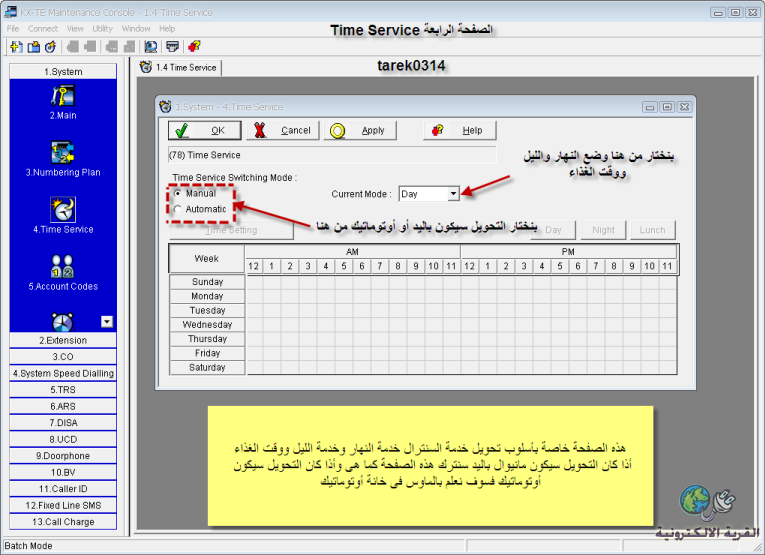Click the monitor icon in the toolbar

148,46
